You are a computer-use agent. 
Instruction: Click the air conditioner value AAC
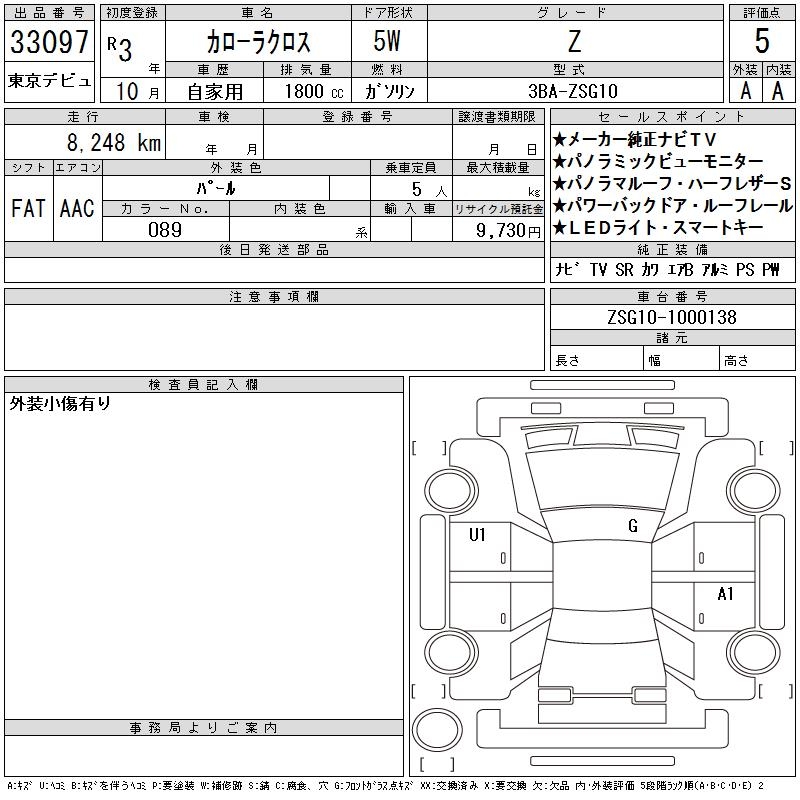78,208
